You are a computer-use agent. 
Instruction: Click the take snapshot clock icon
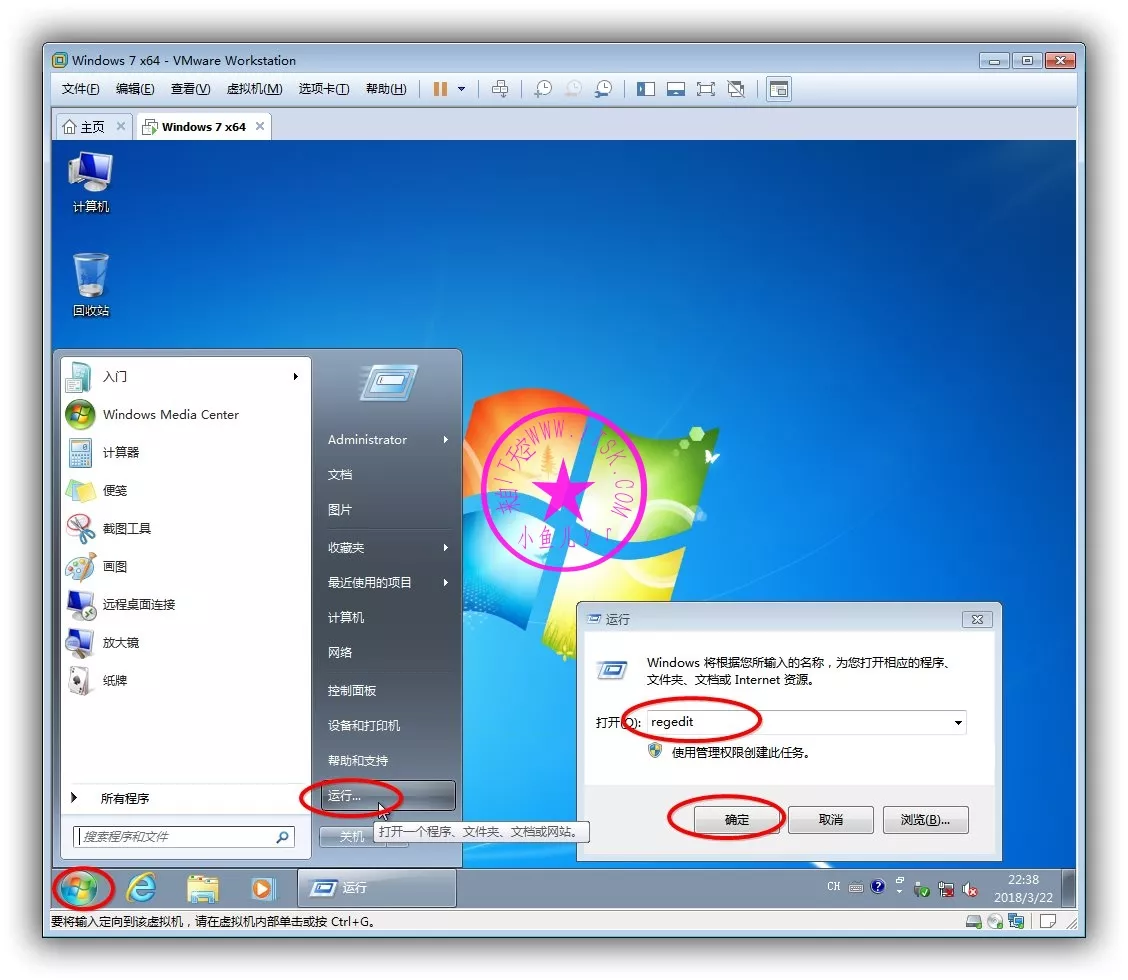[x=542, y=89]
